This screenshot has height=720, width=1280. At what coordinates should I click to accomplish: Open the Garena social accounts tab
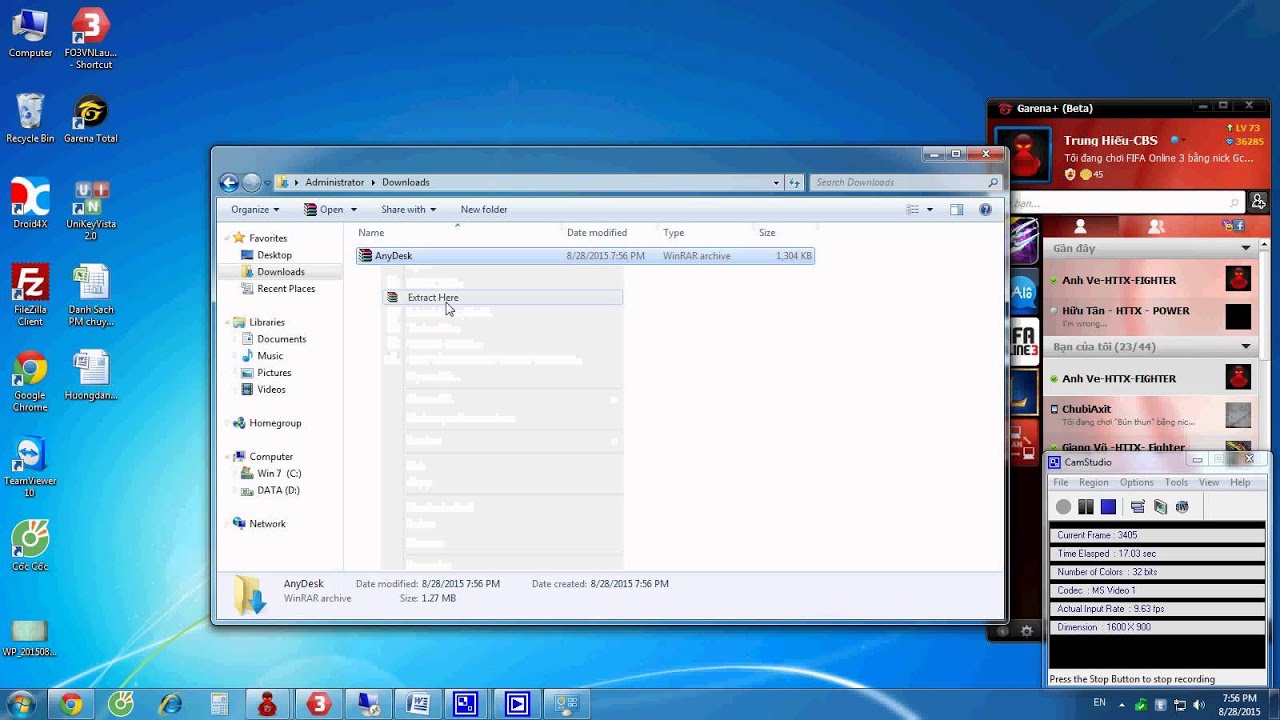click(x=1233, y=227)
